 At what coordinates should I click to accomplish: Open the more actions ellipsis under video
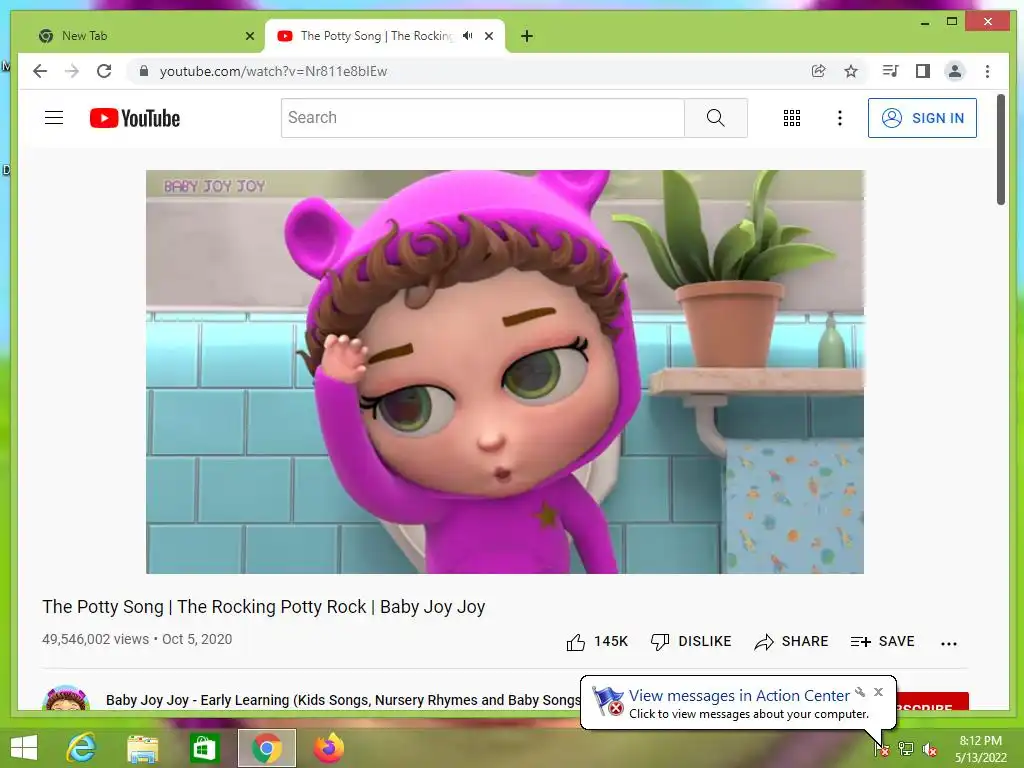tap(949, 643)
